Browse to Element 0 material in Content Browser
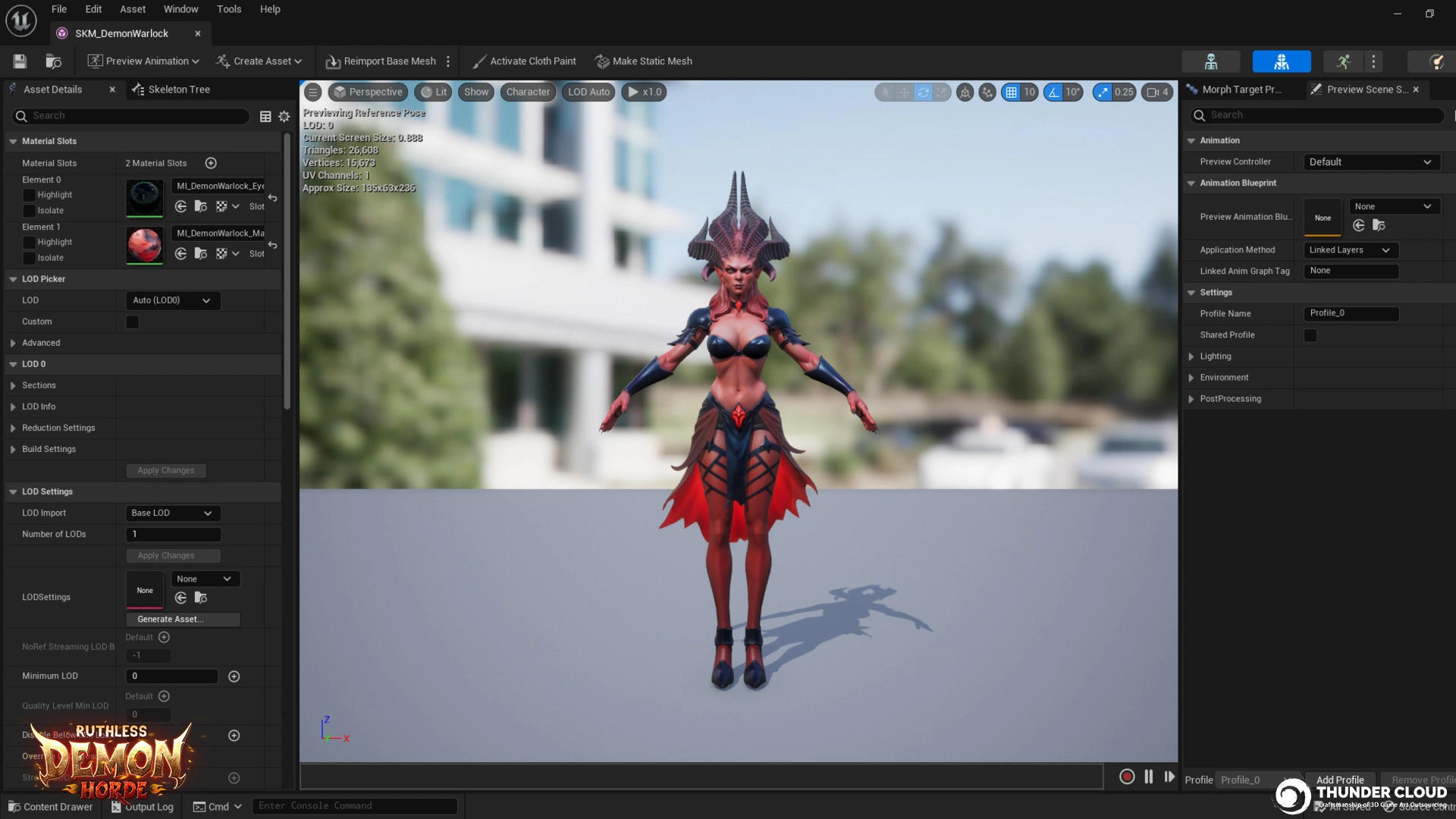 (x=201, y=206)
